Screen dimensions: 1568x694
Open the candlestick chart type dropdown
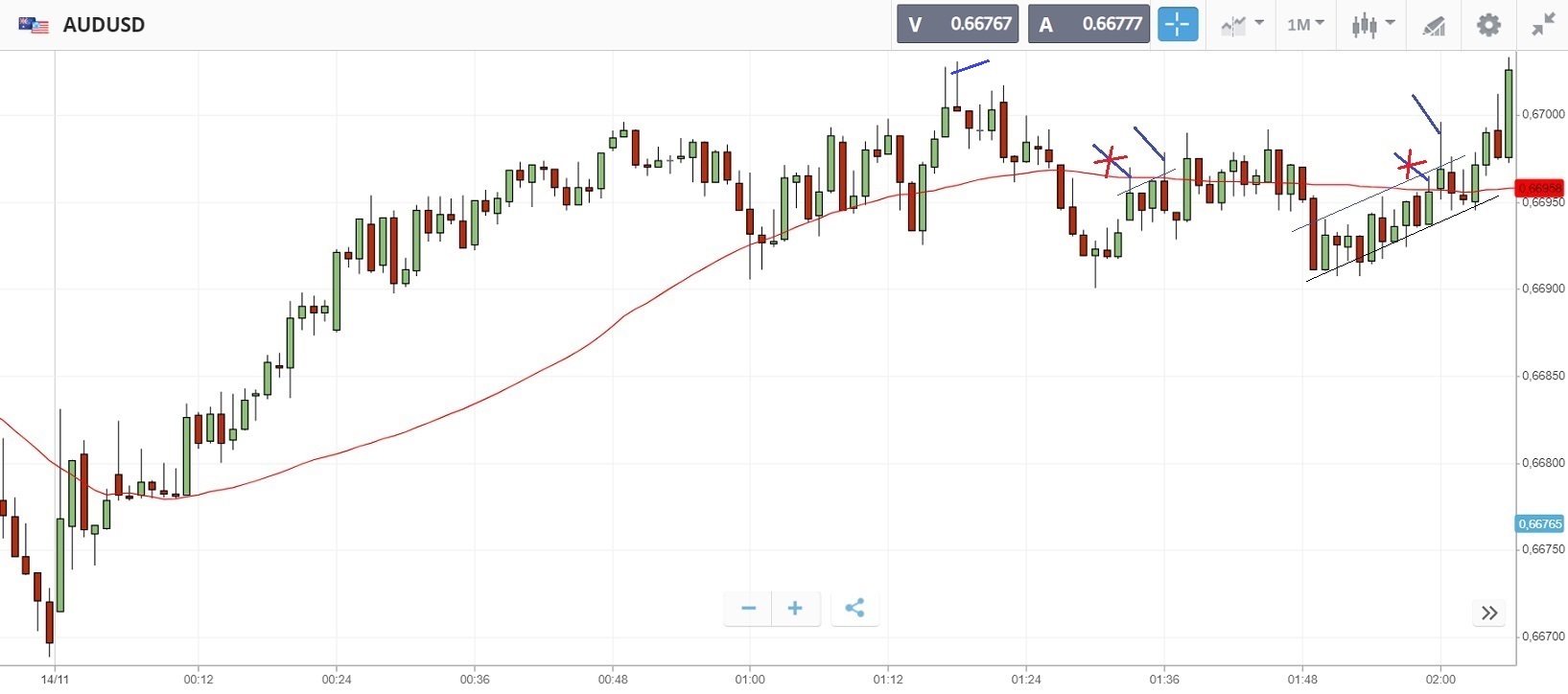[x=1372, y=25]
